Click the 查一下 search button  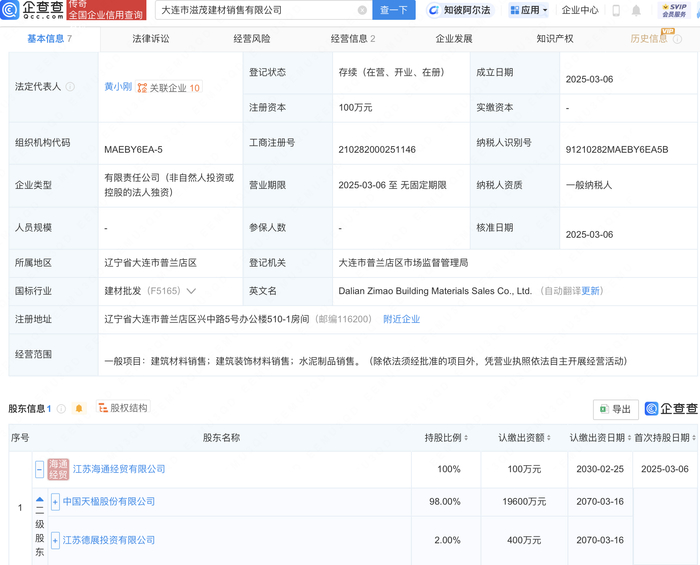[x=393, y=10]
